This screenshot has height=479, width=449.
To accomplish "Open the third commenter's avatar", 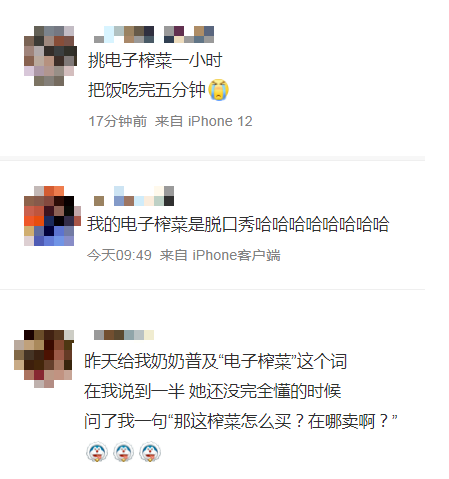I will [x=44, y=359].
